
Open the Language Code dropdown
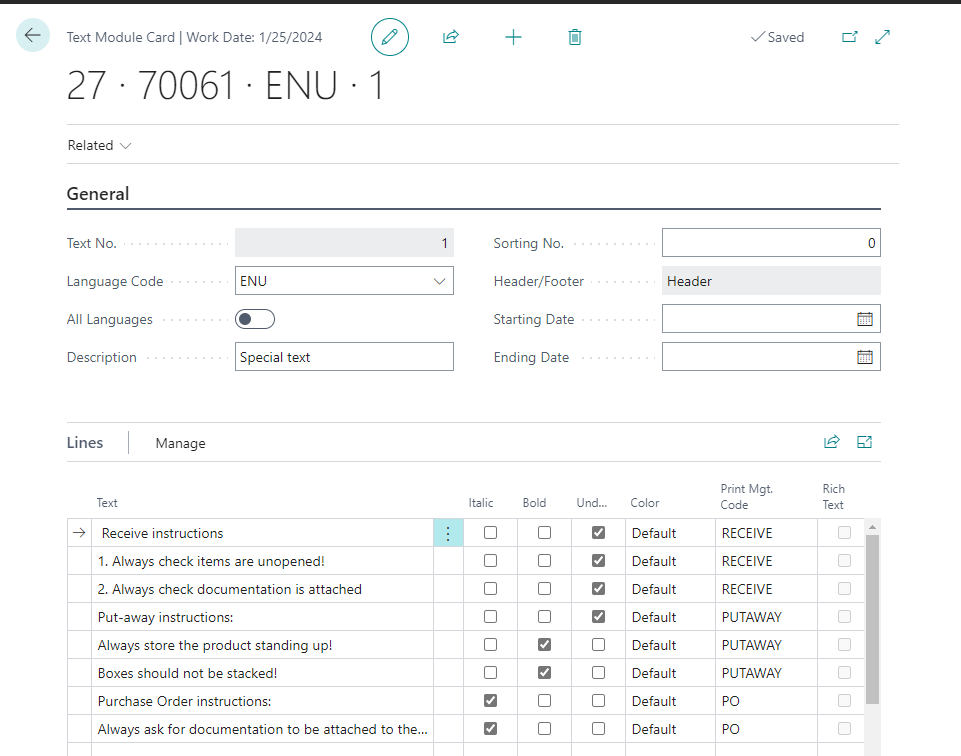[x=439, y=281]
